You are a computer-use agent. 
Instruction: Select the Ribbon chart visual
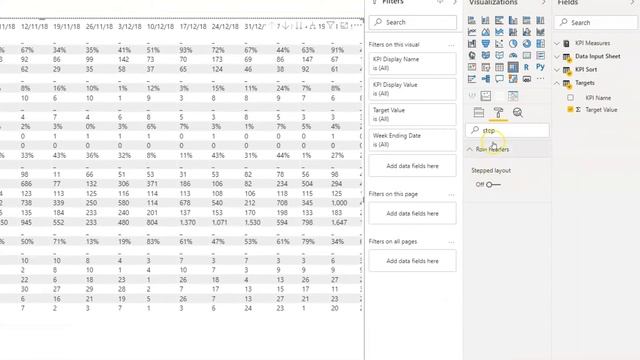tap(540, 32)
